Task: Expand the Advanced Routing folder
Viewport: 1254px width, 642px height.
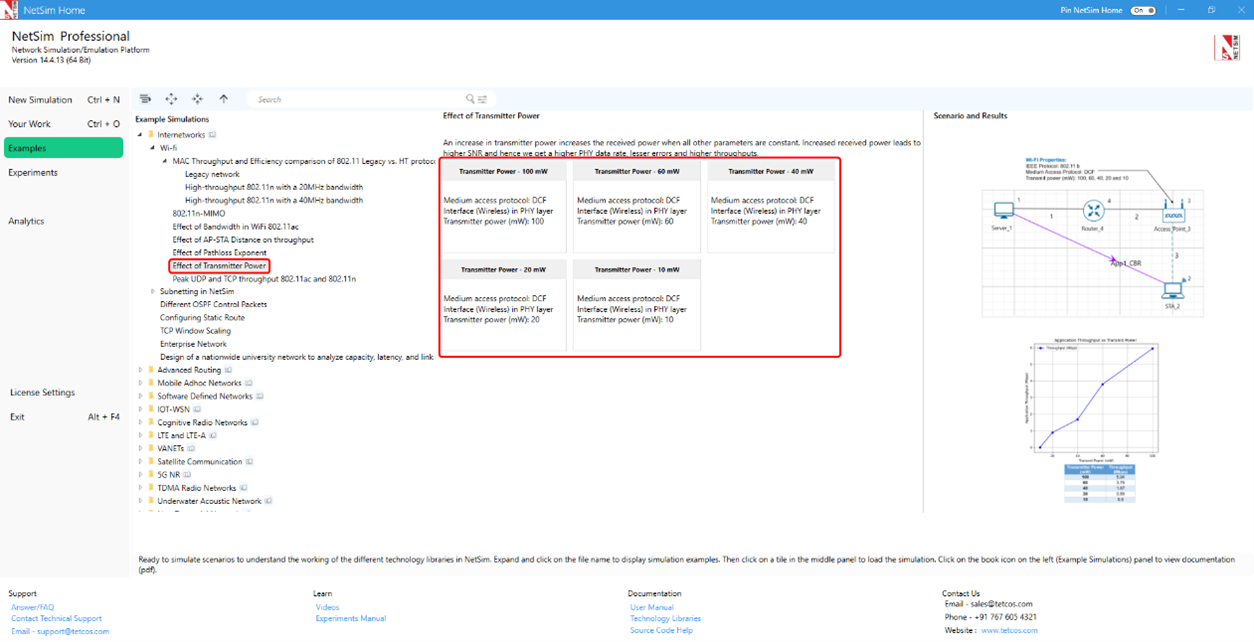Action: [141, 370]
